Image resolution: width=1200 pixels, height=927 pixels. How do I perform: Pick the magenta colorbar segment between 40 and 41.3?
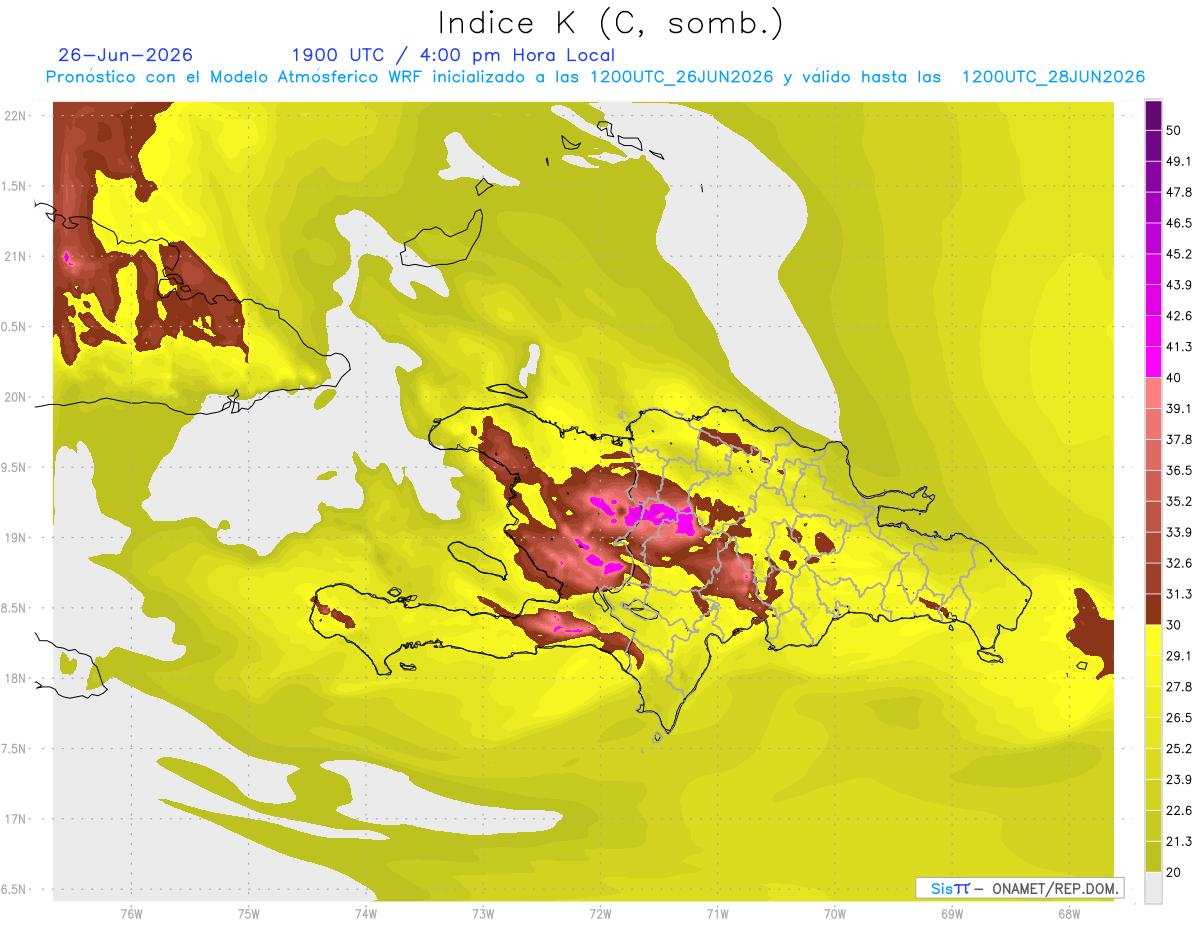click(x=1153, y=362)
